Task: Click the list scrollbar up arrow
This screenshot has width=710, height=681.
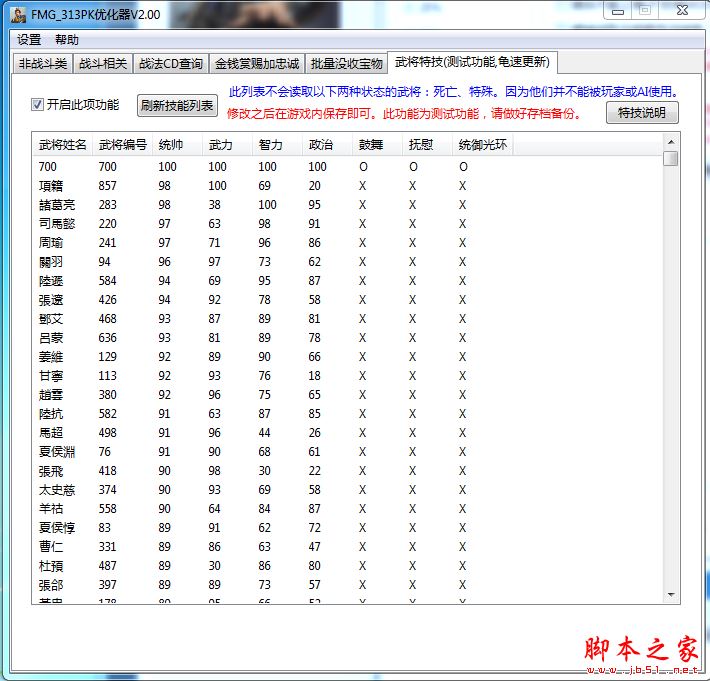Action: click(671, 142)
